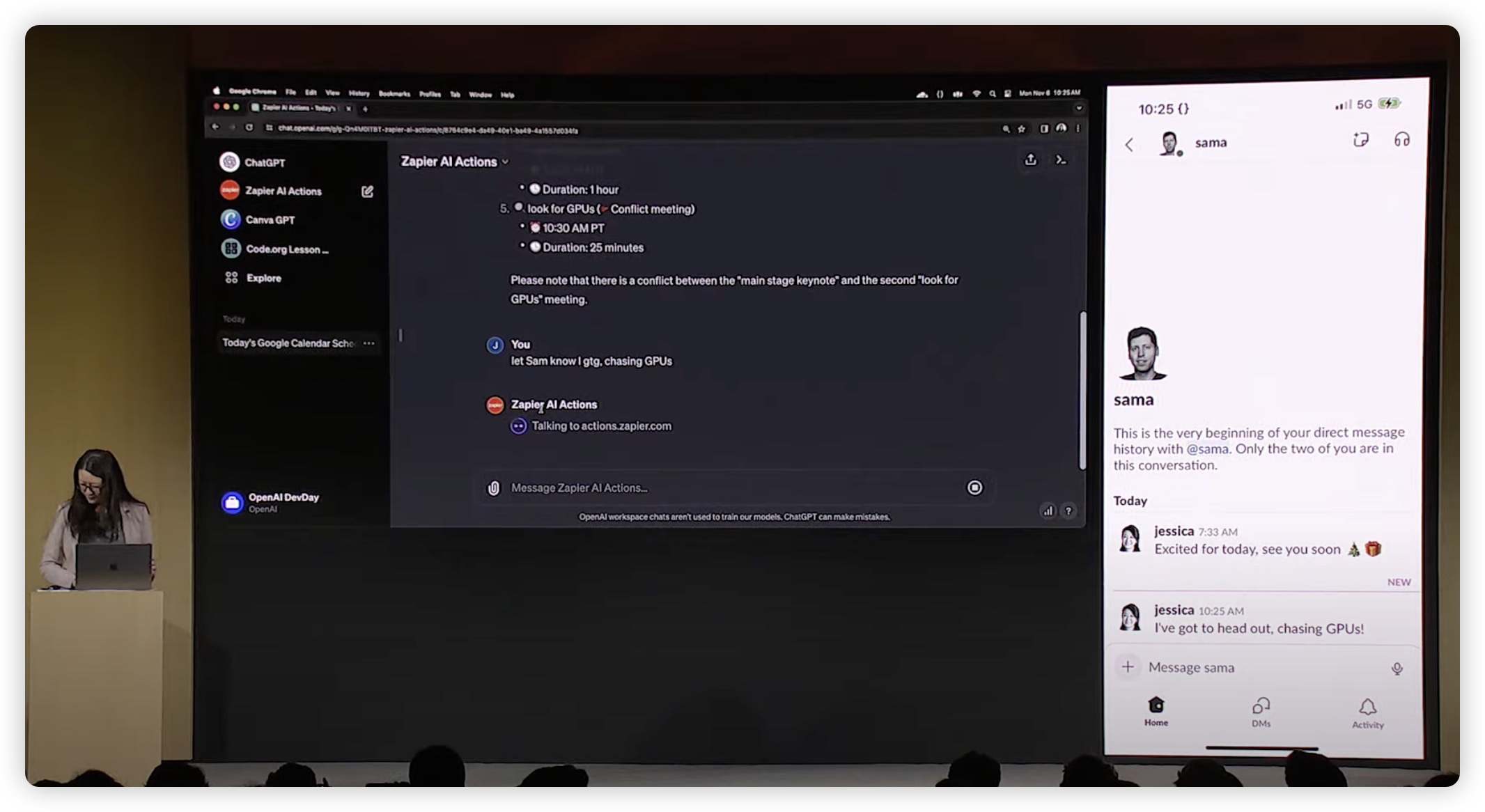Click the terminal prompt icon in chat header
The image size is (1485, 812).
1061,160
